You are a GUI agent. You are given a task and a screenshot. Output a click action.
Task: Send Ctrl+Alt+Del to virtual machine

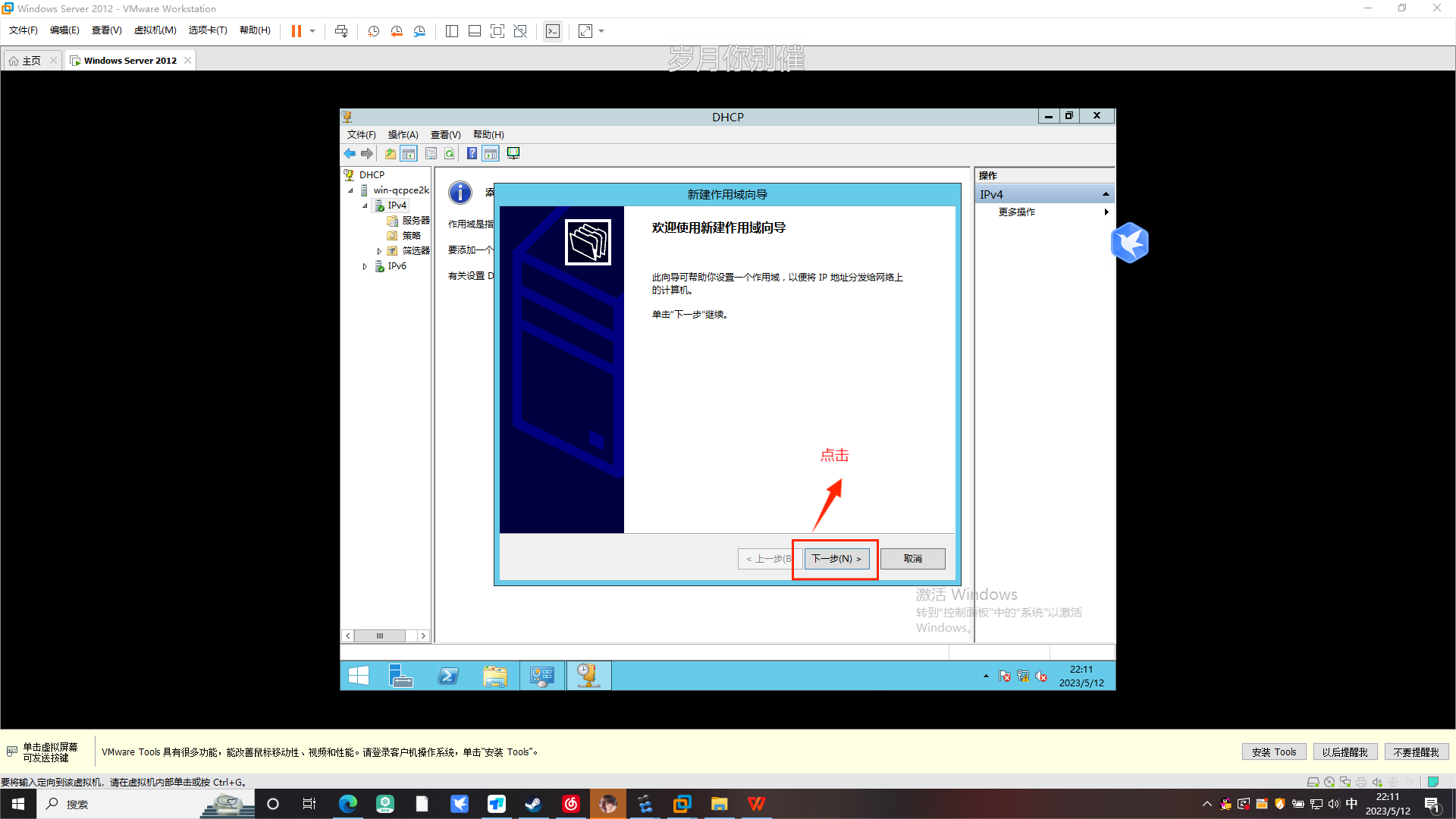point(341,31)
